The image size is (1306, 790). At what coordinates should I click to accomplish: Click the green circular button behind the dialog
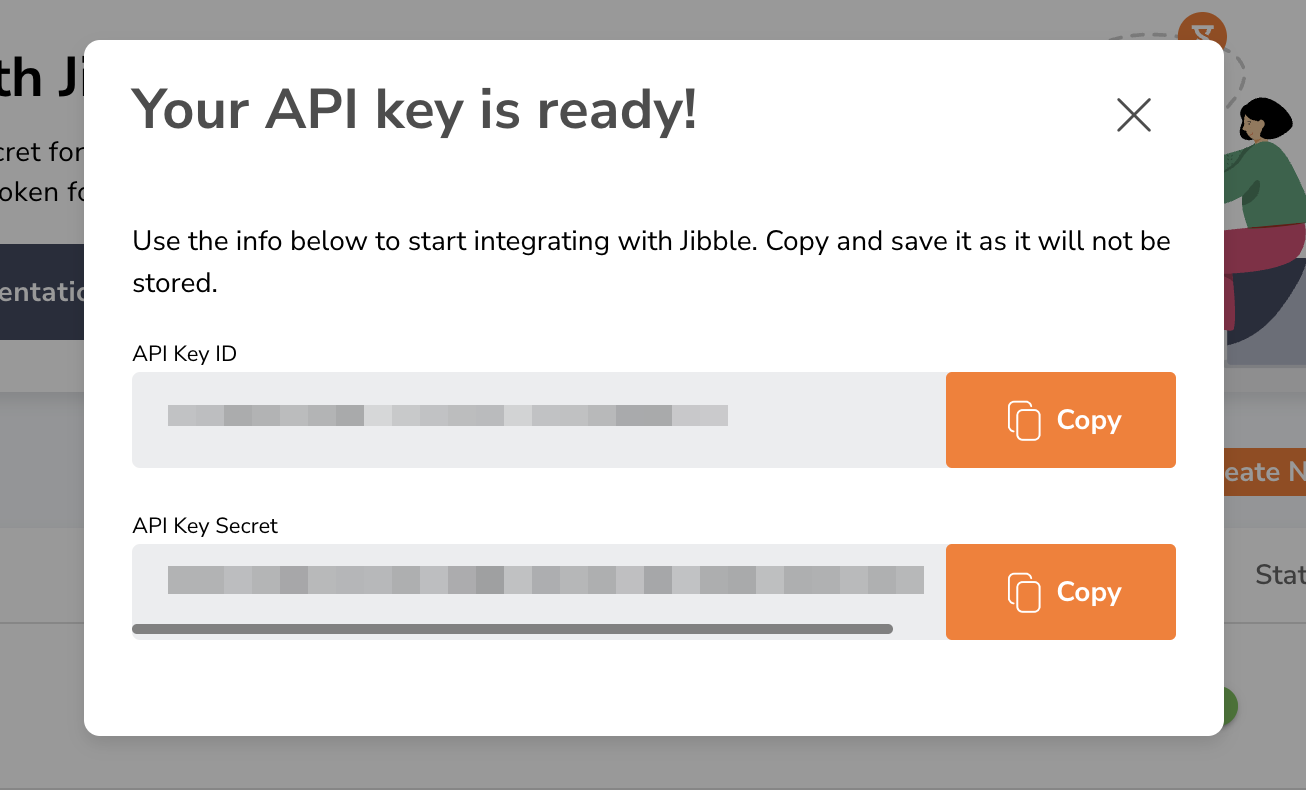[1231, 706]
